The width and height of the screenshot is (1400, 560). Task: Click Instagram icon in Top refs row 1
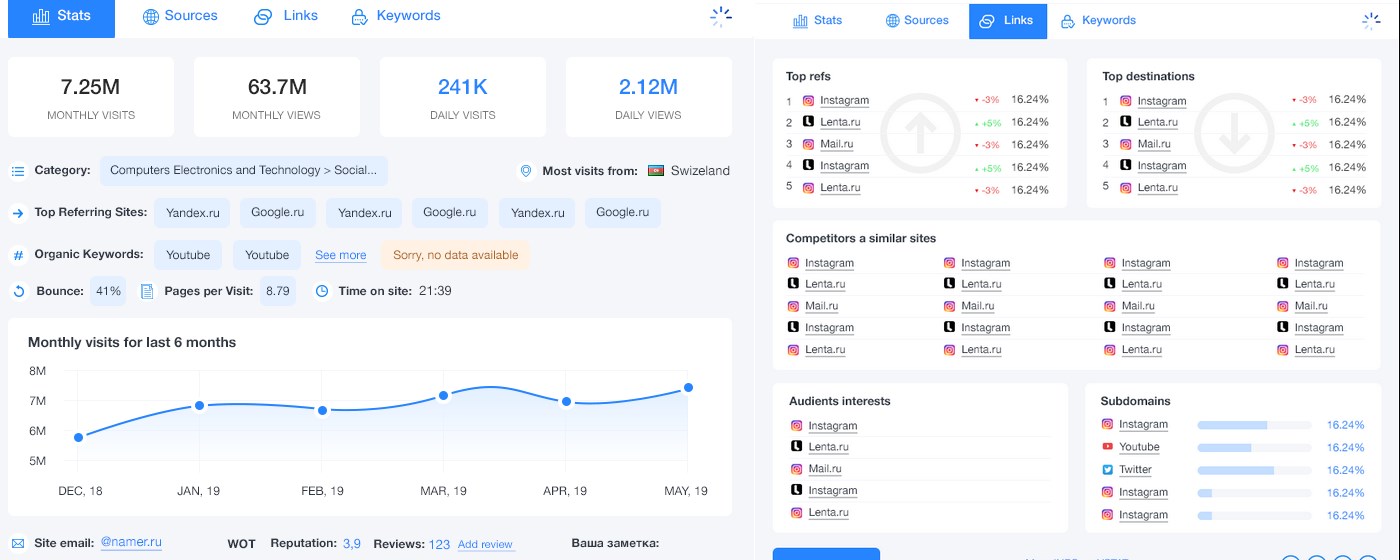[809, 100]
